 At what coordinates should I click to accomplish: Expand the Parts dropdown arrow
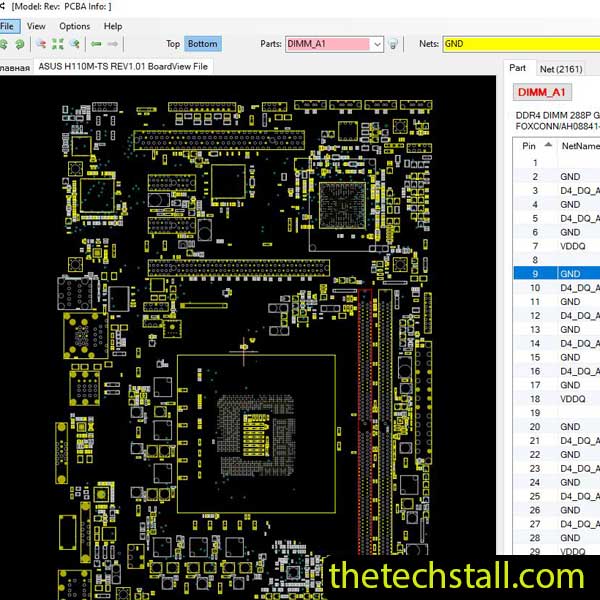click(x=377, y=44)
